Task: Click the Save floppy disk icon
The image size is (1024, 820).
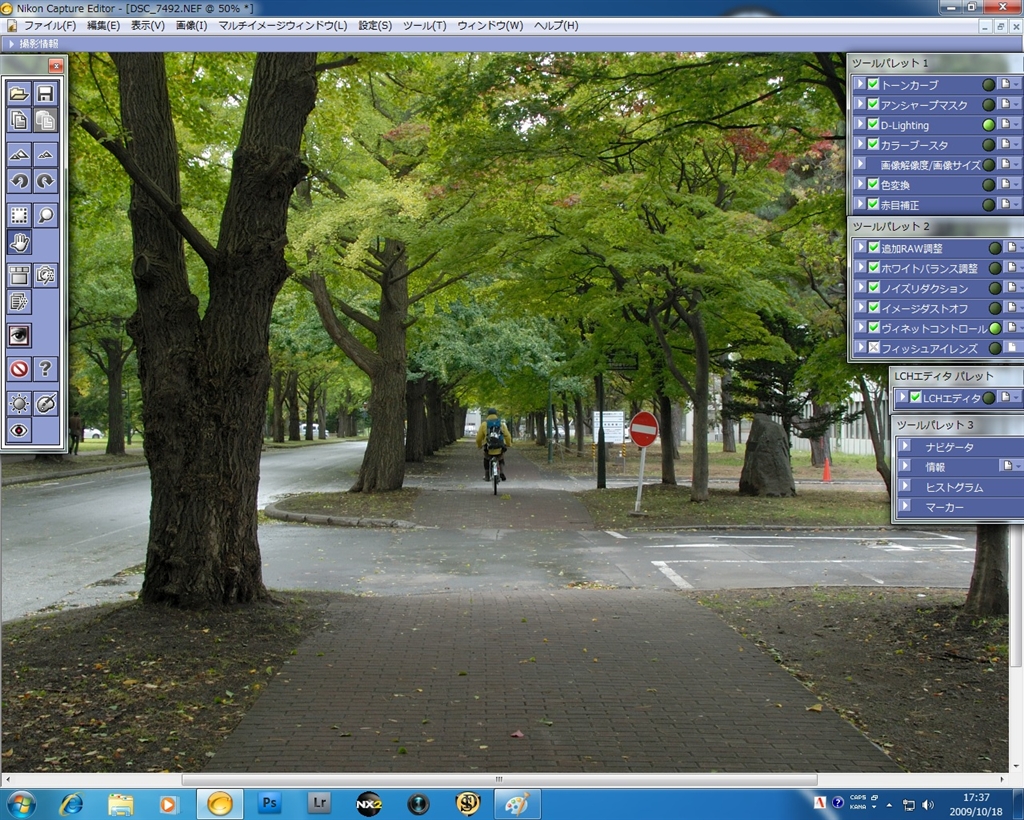Action: (45, 94)
